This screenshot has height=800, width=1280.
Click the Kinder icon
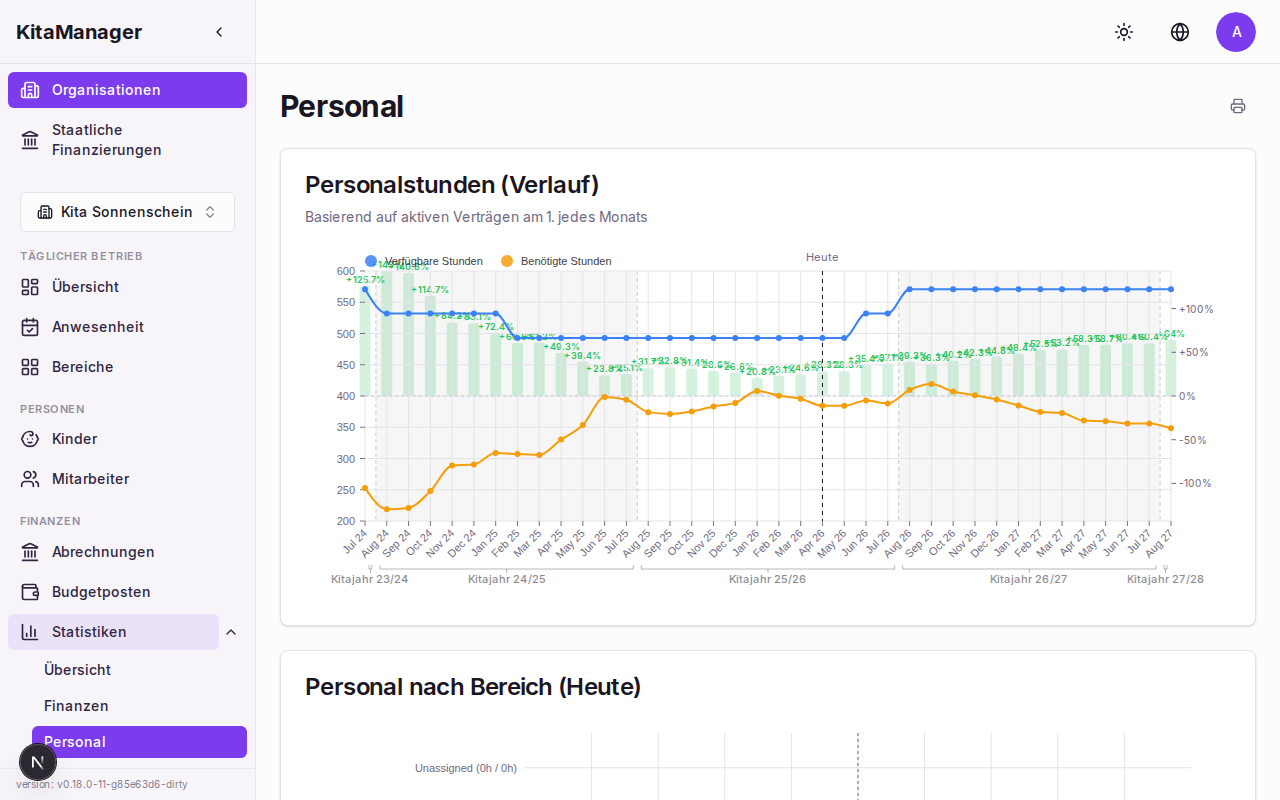click(x=30, y=439)
